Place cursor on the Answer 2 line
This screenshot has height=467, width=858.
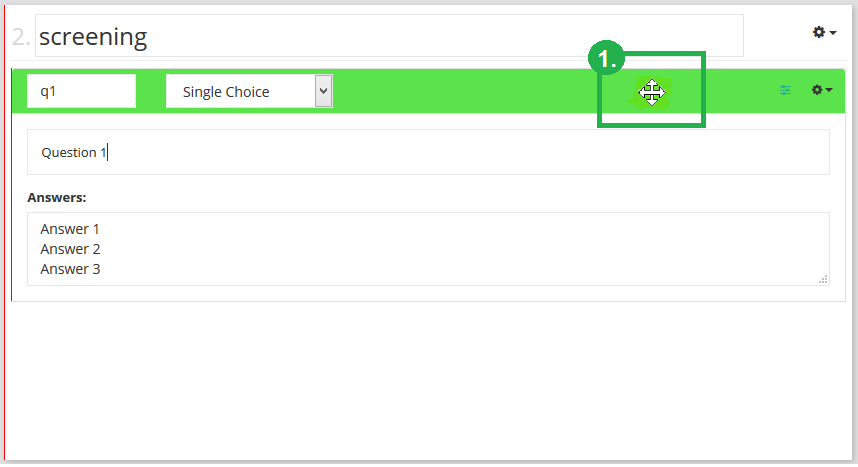point(70,249)
